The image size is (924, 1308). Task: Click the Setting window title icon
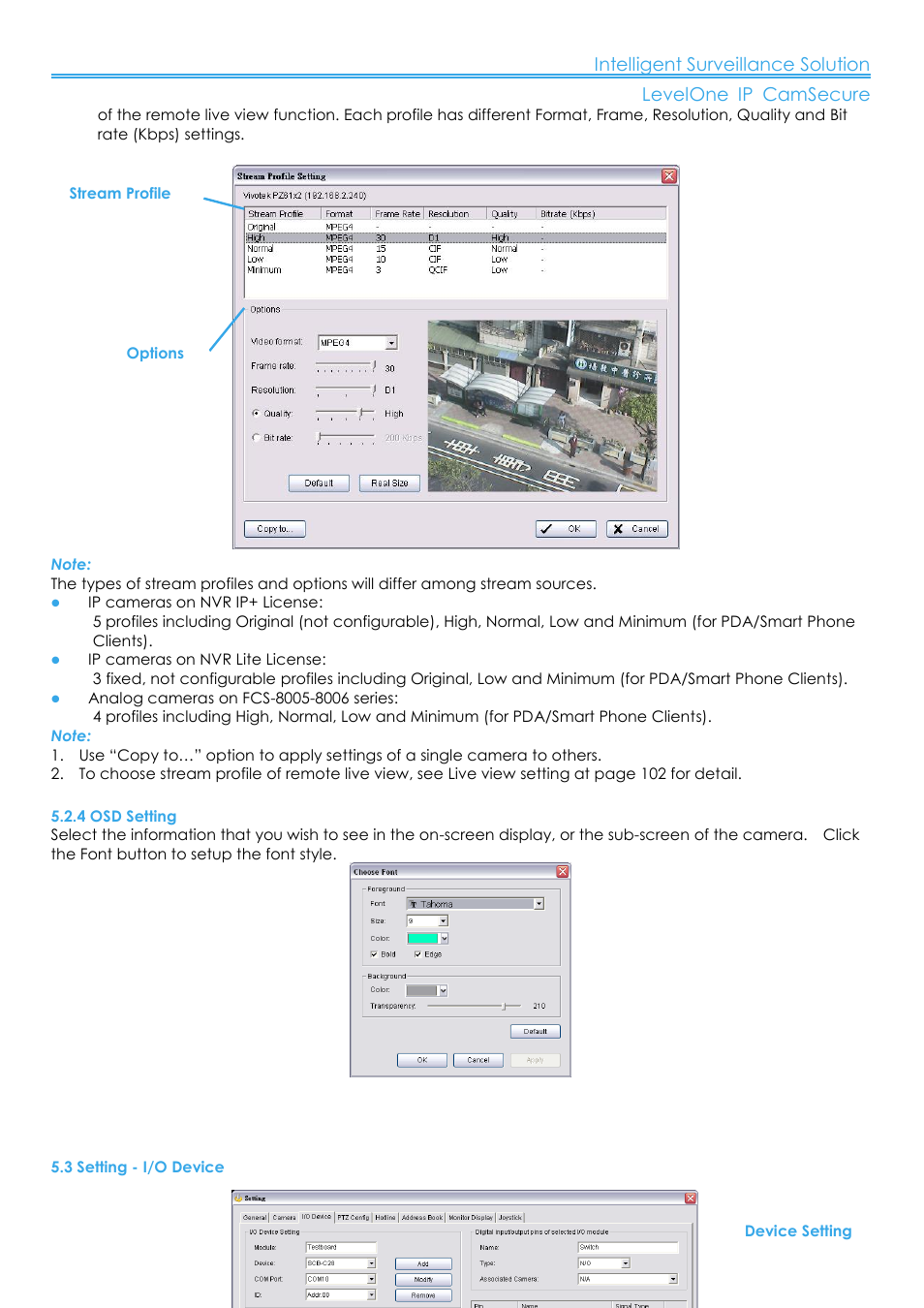[x=238, y=1199]
